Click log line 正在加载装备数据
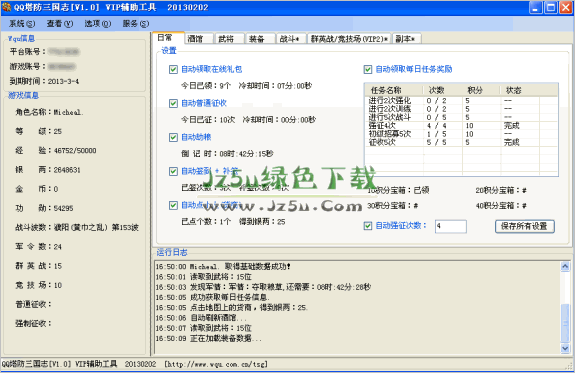The image size is (575, 373). tap(209, 339)
